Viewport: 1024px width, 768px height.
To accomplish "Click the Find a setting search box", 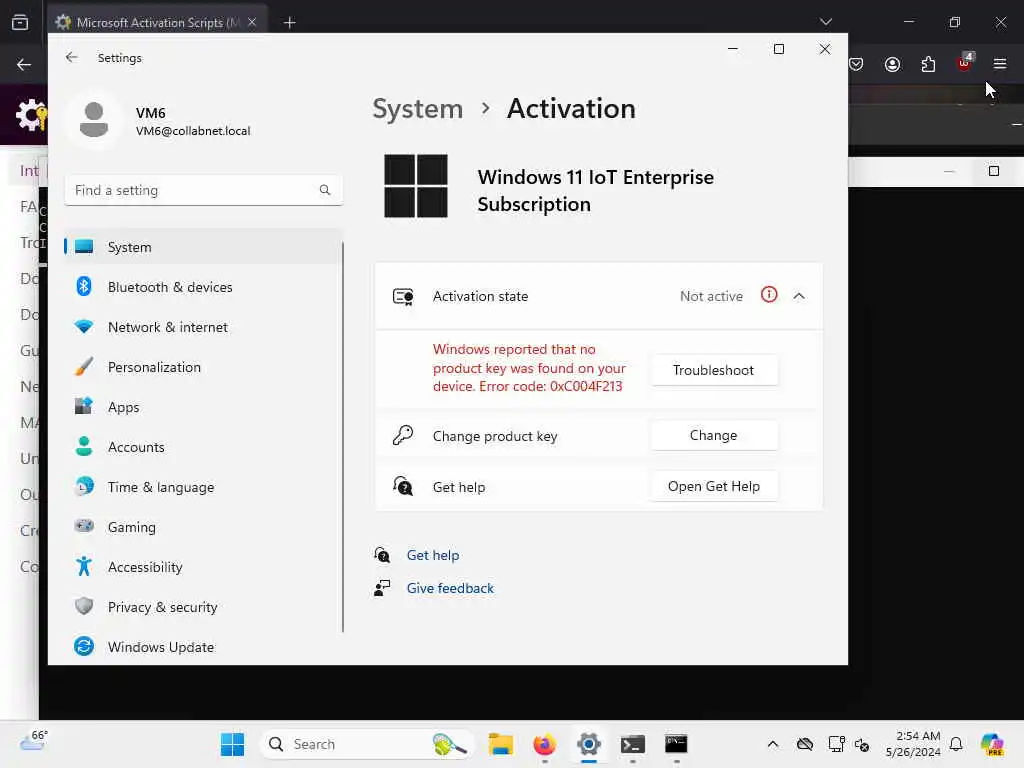I will [203, 190].
